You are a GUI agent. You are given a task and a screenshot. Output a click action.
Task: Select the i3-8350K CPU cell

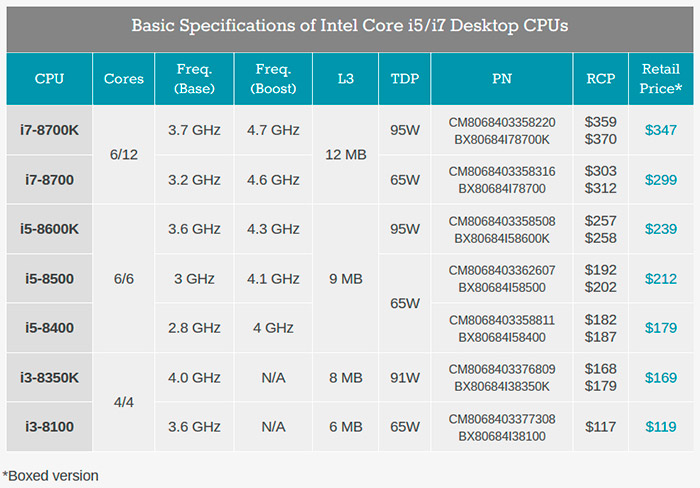(x=49, y=378)
